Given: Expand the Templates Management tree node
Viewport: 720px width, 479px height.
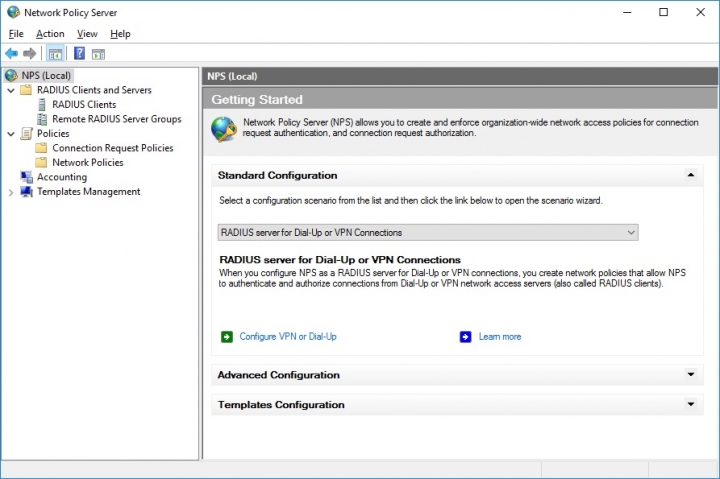Looking at the screenshot, I should click(11, 192).
